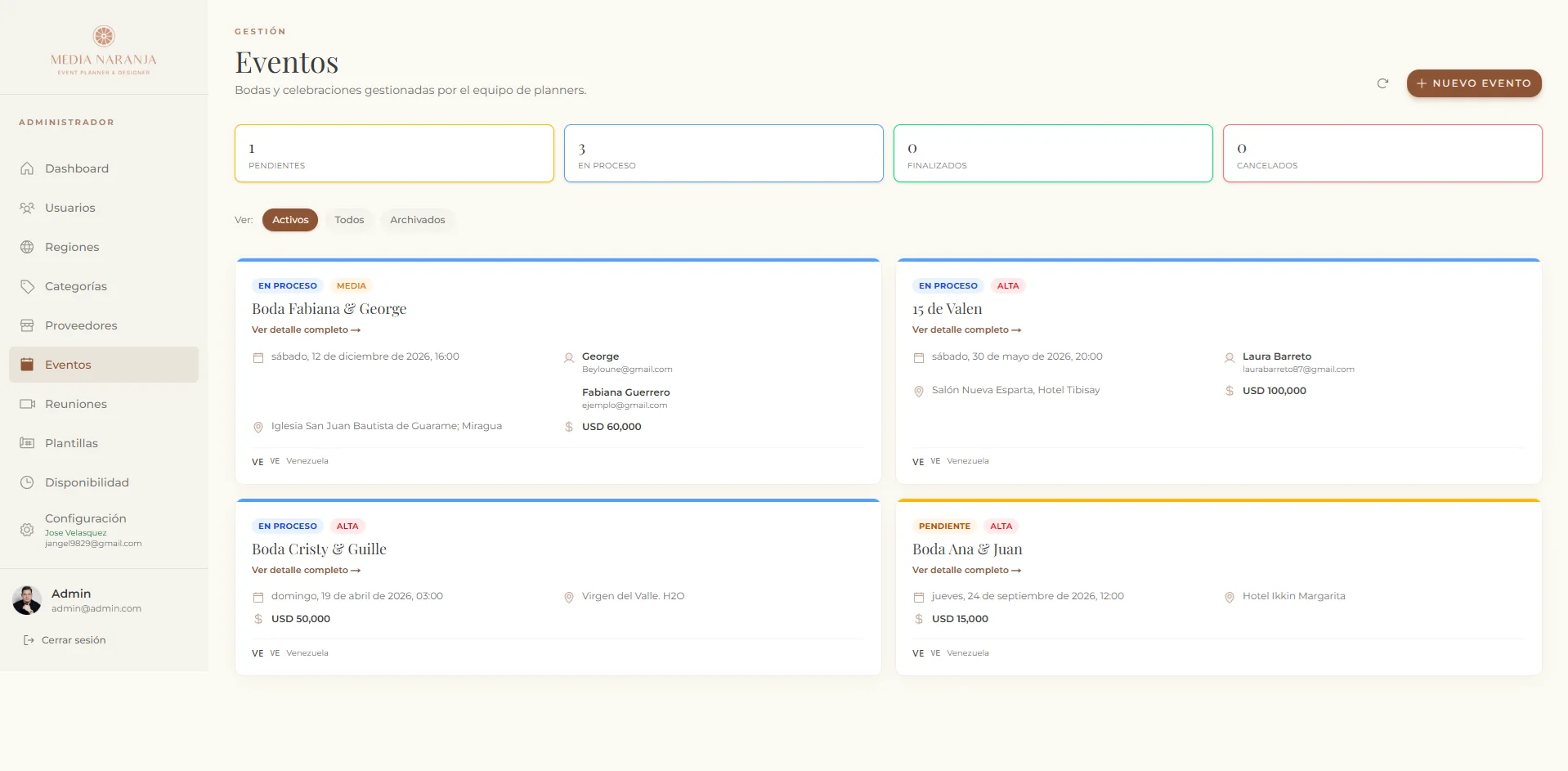Viewport: 1568px width, 771px height.
Task: Click the Regiones globe icon
Action: point(27,247)
